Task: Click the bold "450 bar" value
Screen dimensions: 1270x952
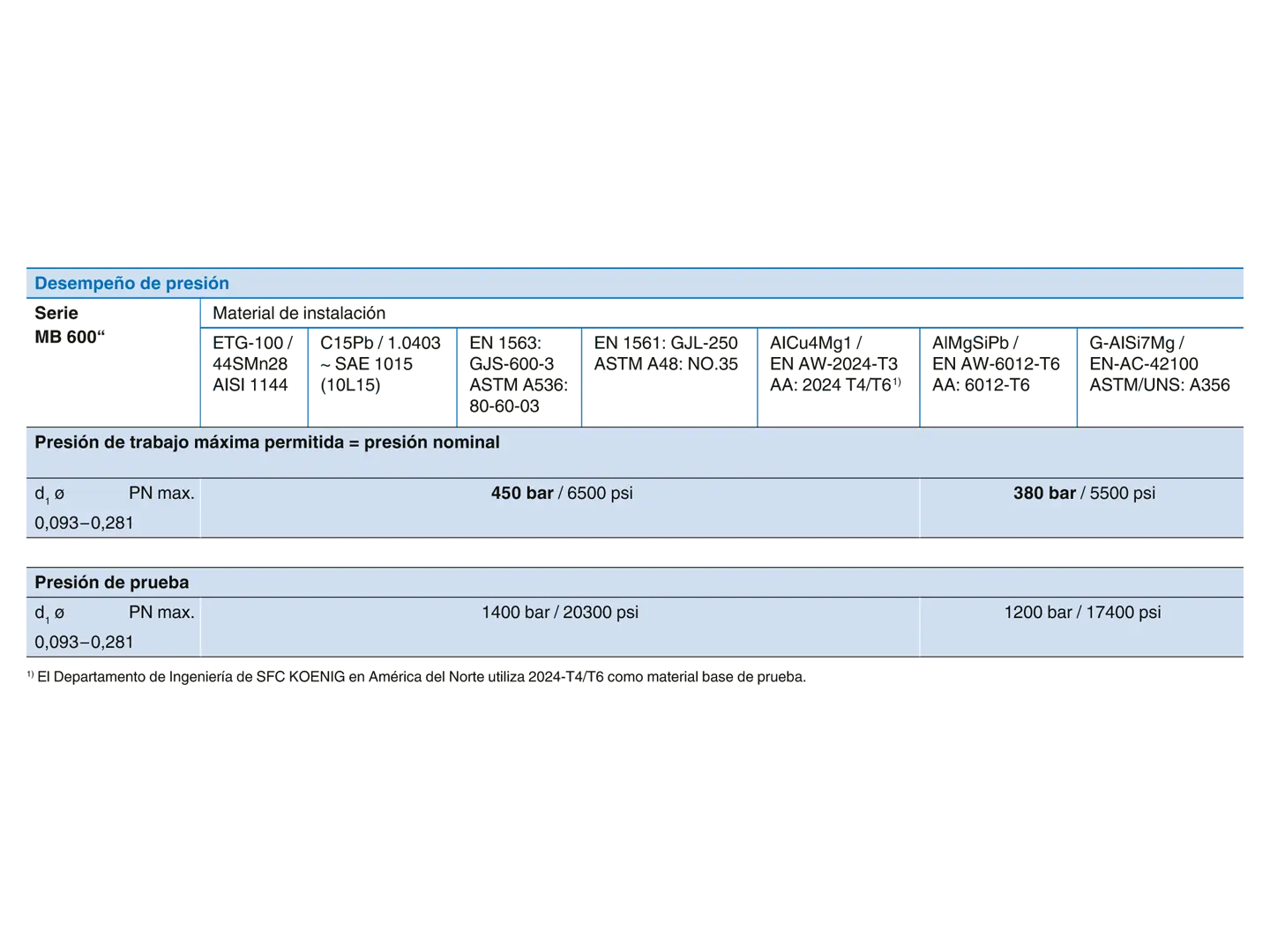Action: 521,494
